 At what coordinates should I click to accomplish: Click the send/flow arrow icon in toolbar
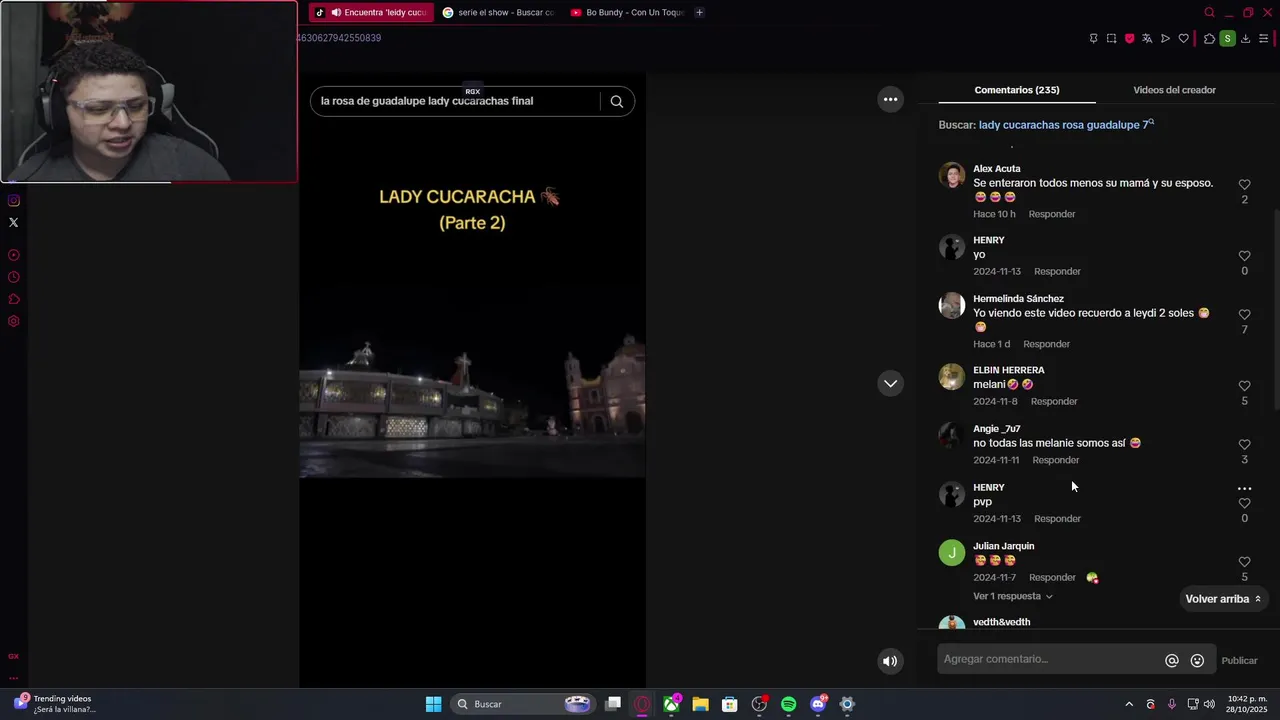click(x=1165, y=38)
